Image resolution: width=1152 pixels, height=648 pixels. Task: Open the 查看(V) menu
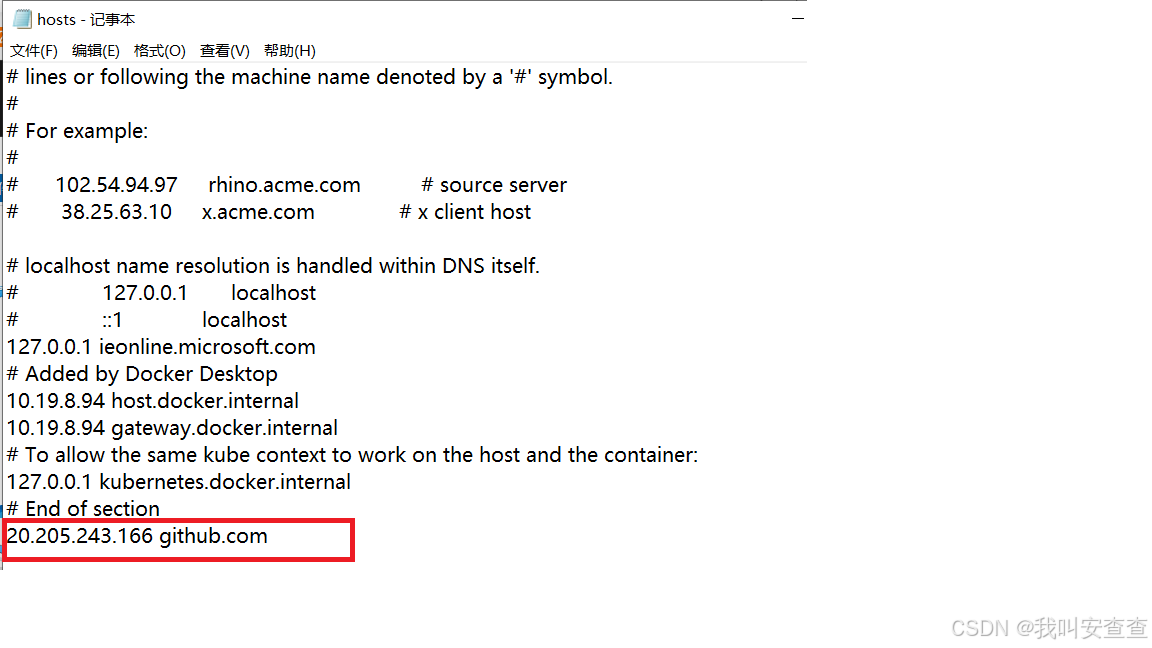point(223,50)
